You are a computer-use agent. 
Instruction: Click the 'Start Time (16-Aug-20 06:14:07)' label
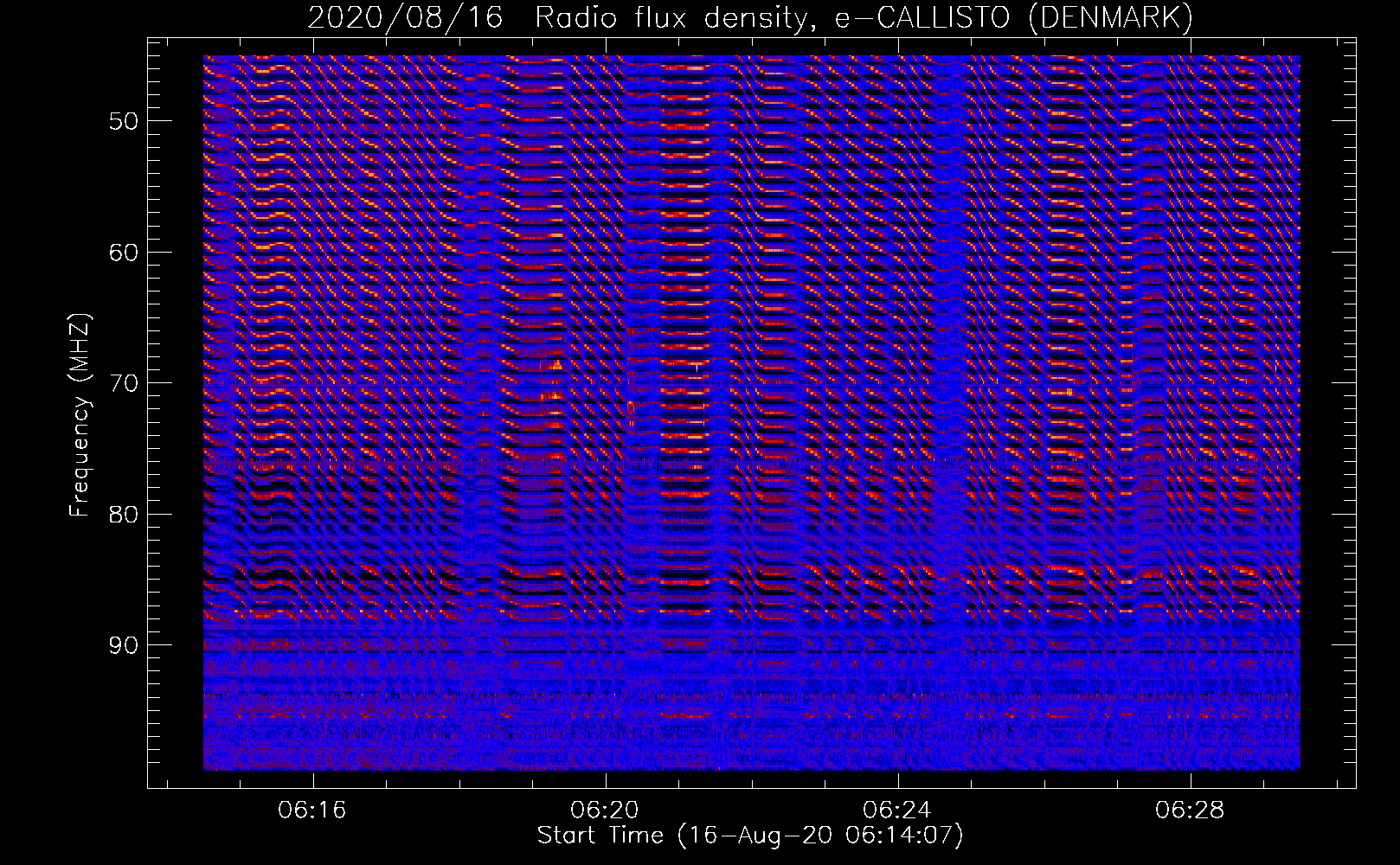click(750, 836)
